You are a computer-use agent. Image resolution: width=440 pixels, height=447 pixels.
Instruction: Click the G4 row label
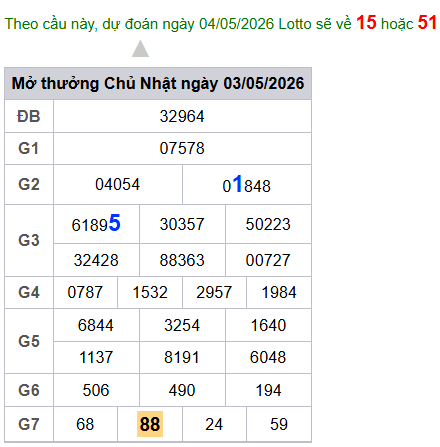point(29,293)
